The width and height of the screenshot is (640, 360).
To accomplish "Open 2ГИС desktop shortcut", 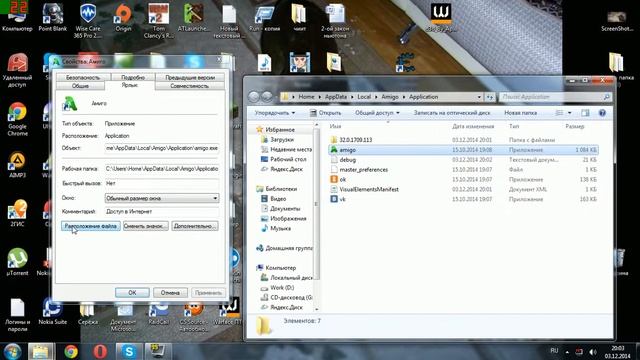I will pyautogui.click(x=17, y=213).
